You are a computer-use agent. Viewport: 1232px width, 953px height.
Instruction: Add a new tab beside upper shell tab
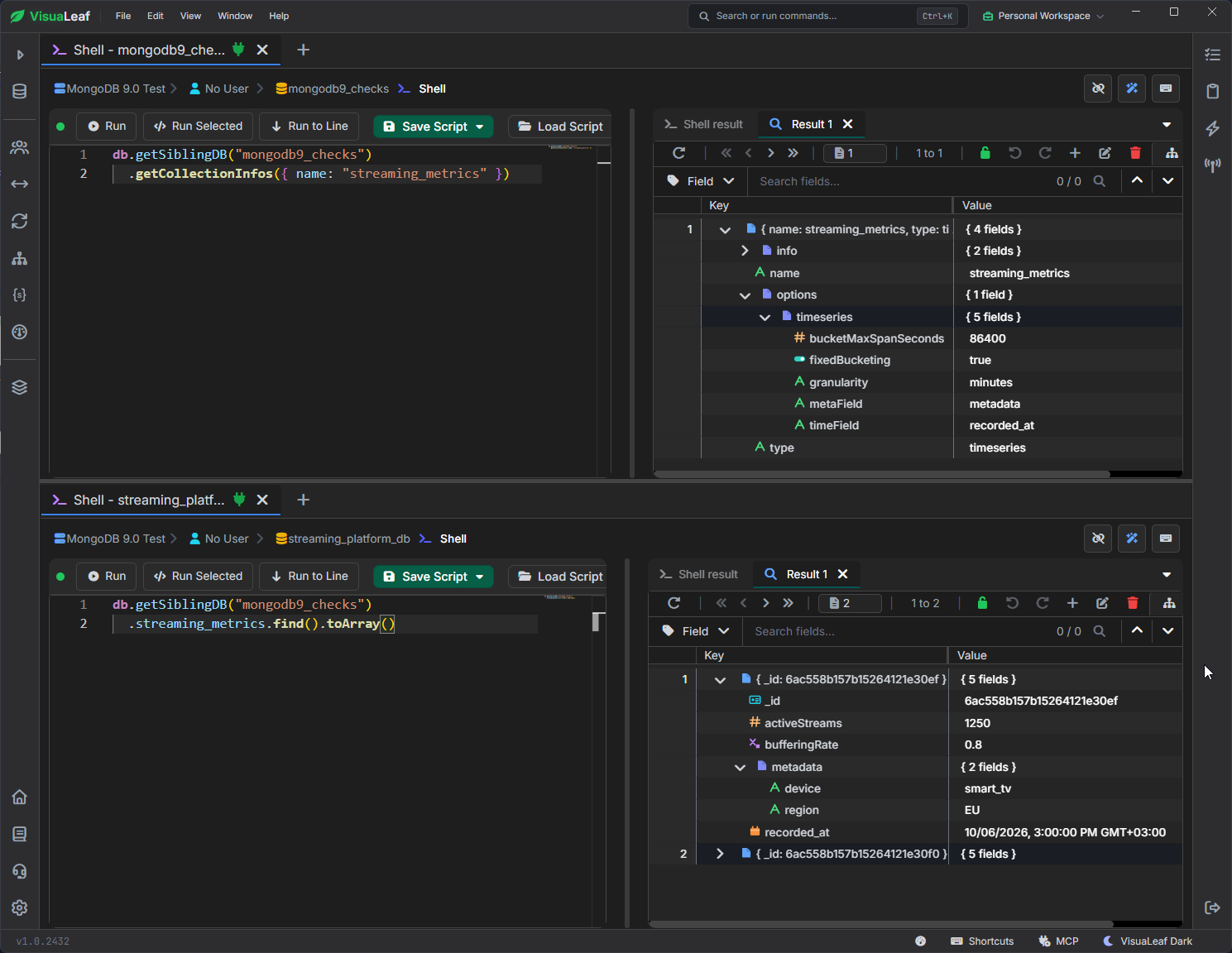[x=303, y=50]
